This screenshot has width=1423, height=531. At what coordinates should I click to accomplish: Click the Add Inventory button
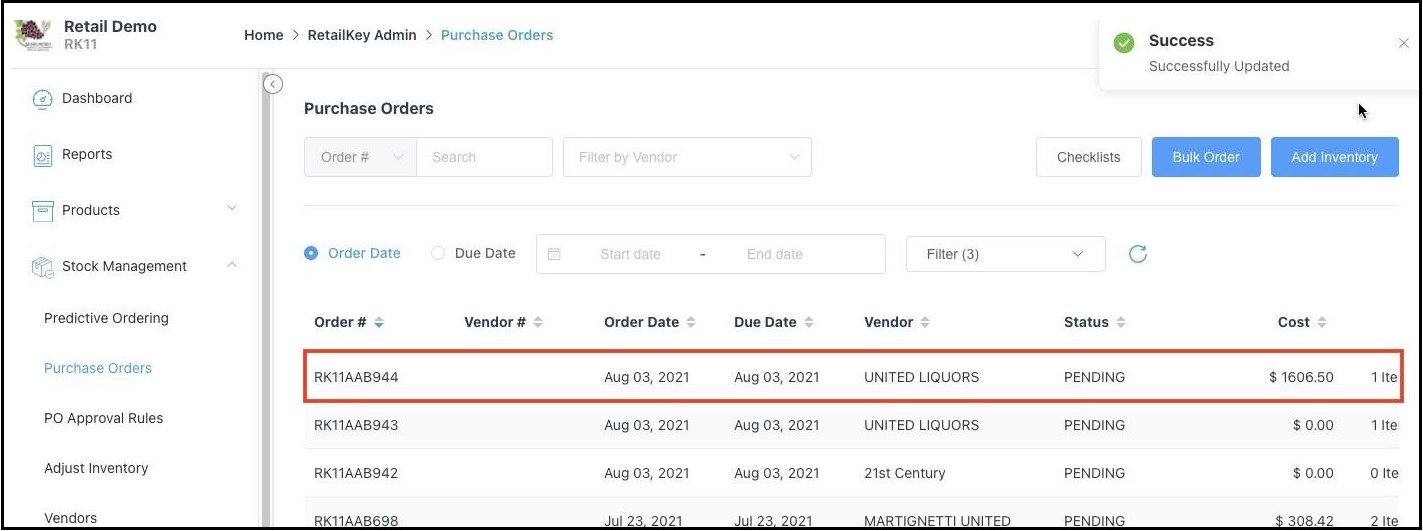click(1334, 157)
